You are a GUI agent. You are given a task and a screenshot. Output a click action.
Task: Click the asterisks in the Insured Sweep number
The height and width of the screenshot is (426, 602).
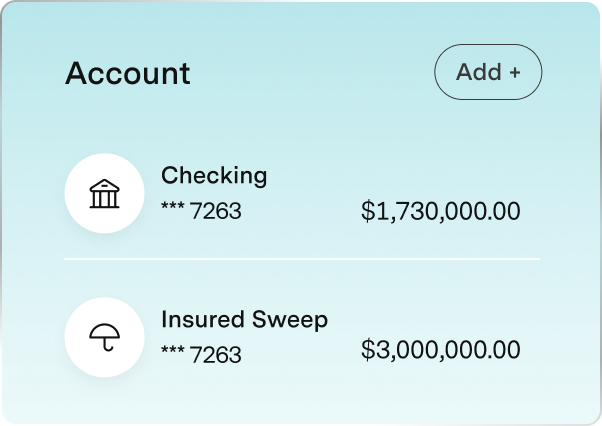173,352
